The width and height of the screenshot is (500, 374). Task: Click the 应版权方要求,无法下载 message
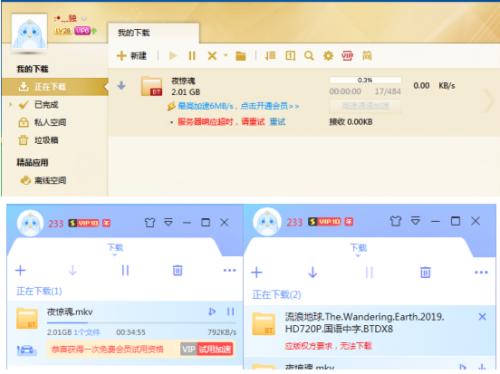328,346
